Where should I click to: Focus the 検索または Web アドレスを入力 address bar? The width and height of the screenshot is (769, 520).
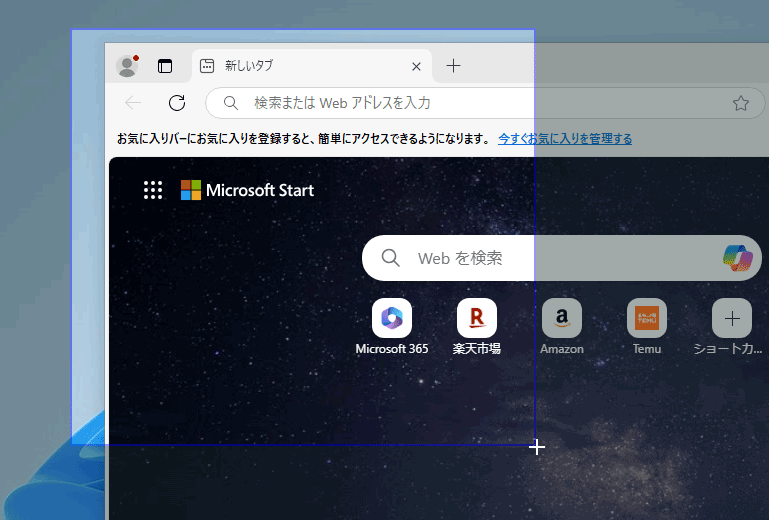485,103
